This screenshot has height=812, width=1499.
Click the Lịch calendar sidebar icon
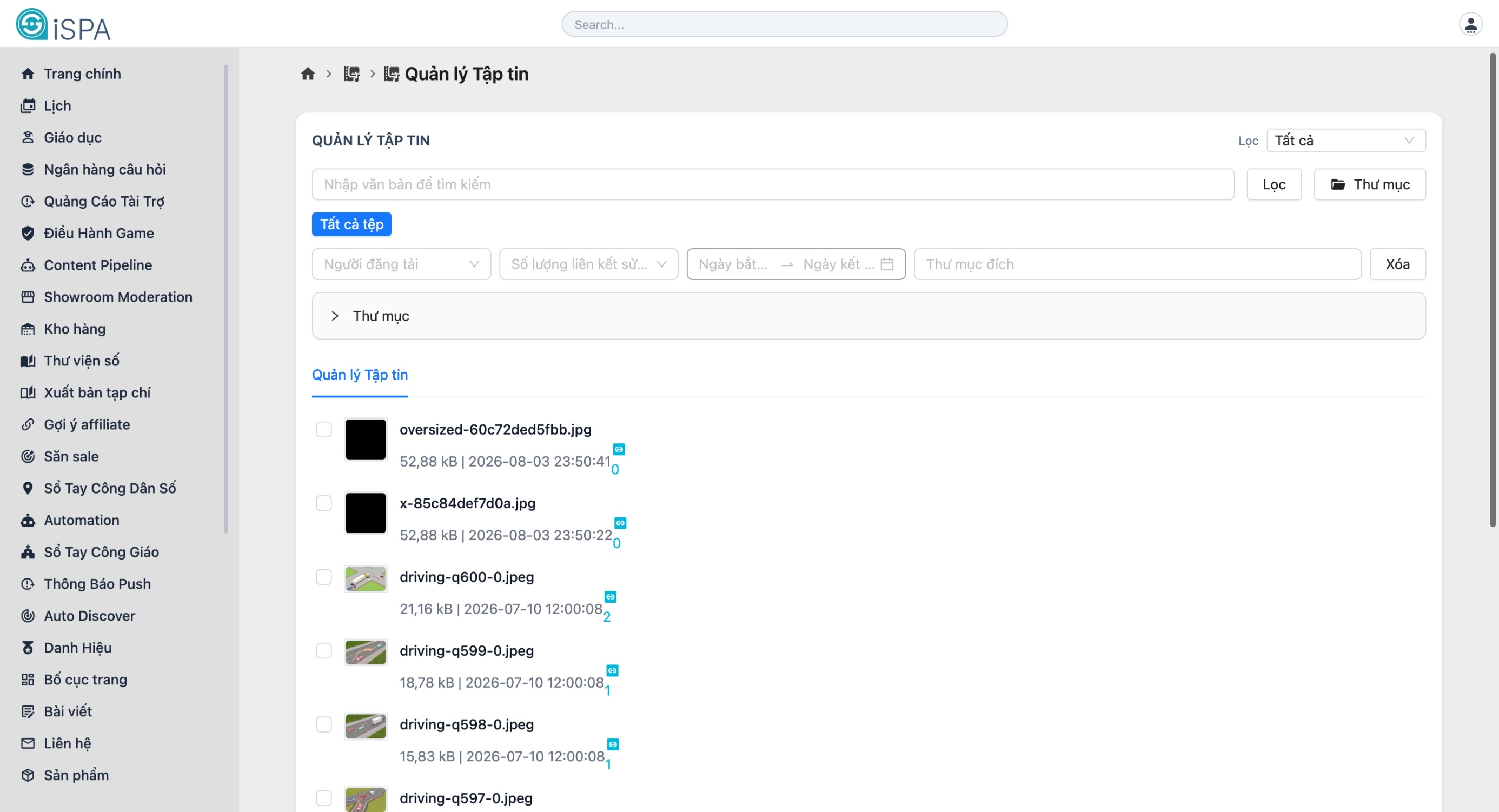28,106
